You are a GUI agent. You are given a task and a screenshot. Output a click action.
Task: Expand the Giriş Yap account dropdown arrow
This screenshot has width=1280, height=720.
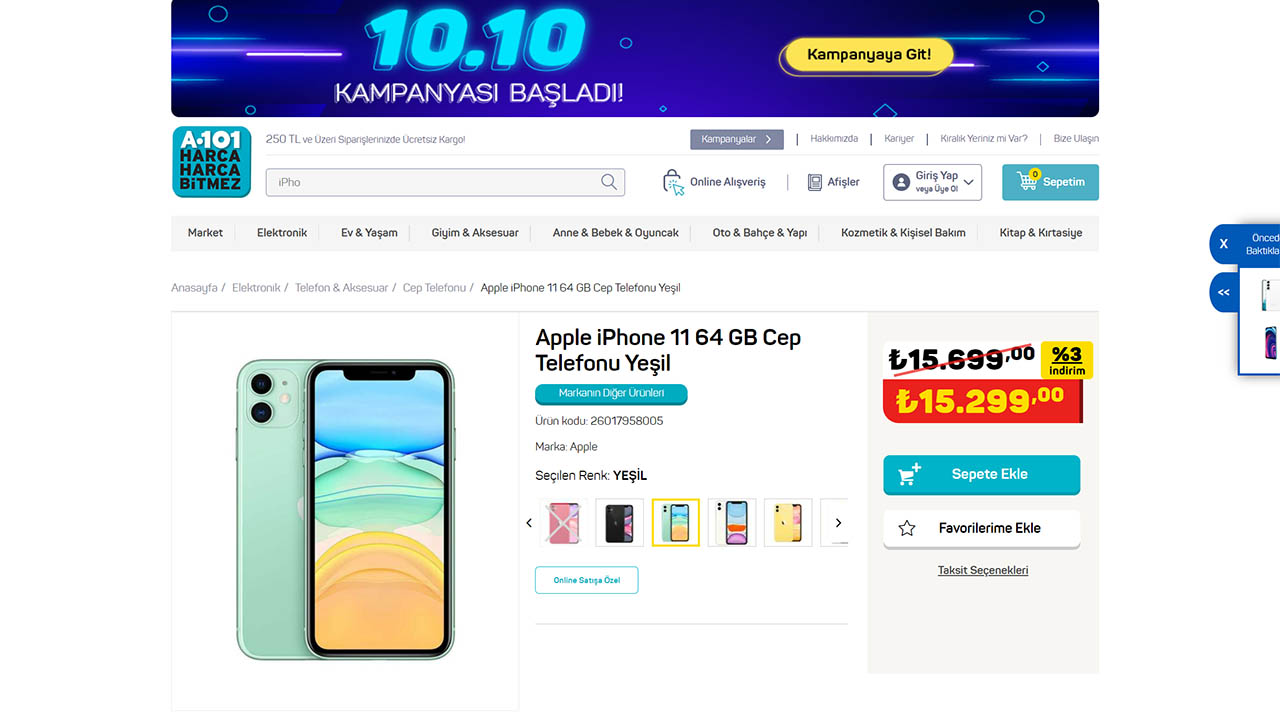[x=967, y=182]
